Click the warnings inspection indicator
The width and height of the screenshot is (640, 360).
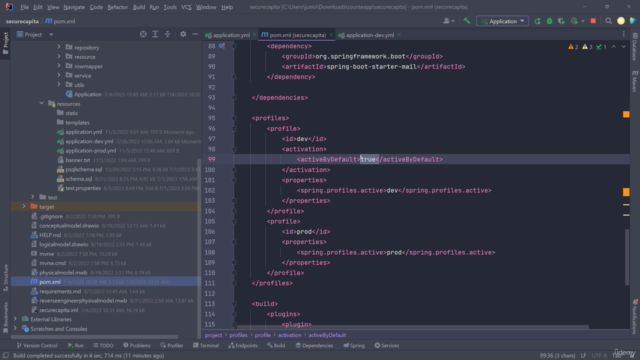(x=573, y=47)
